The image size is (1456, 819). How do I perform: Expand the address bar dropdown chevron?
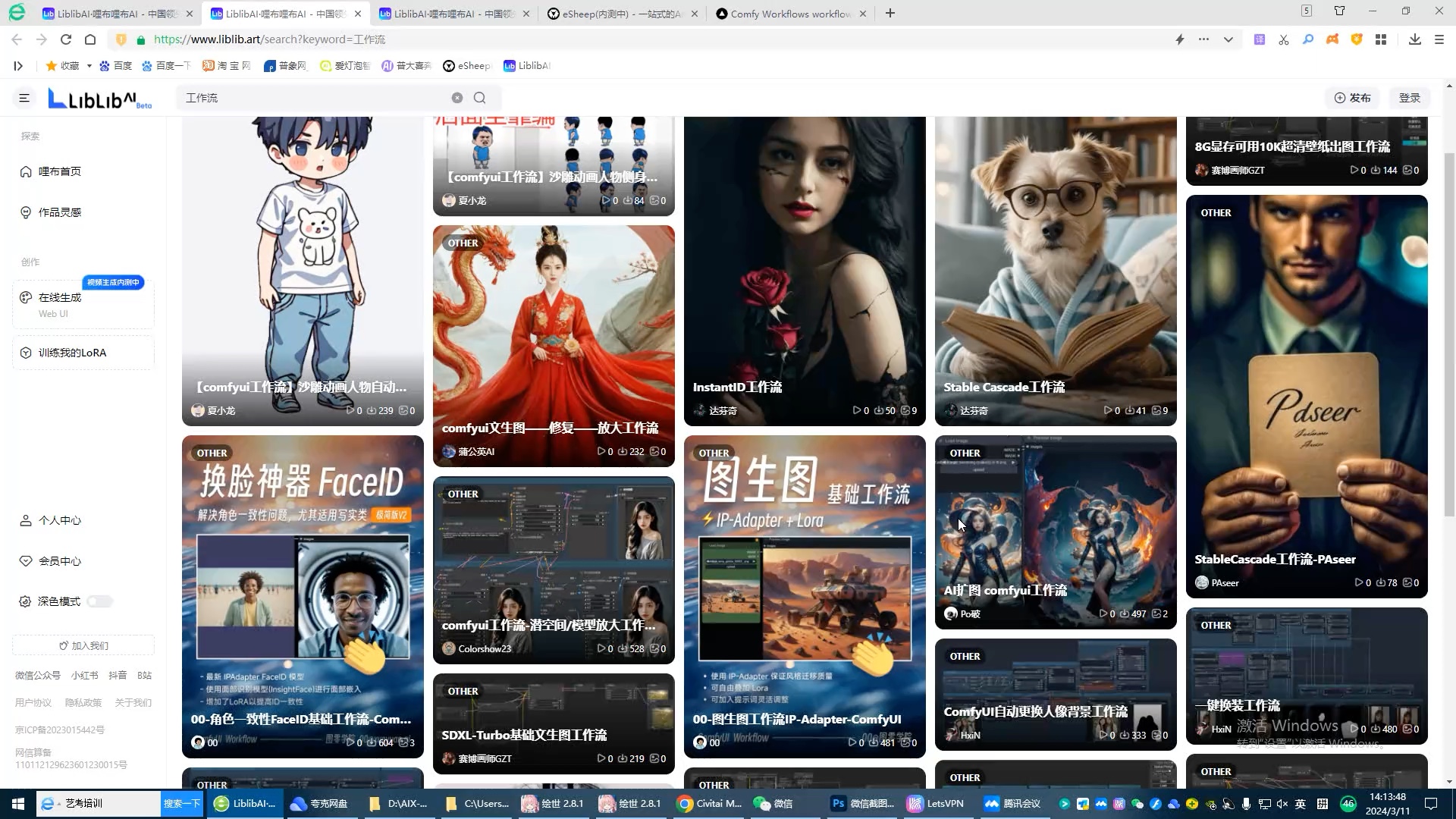[x=1228, y=39]
